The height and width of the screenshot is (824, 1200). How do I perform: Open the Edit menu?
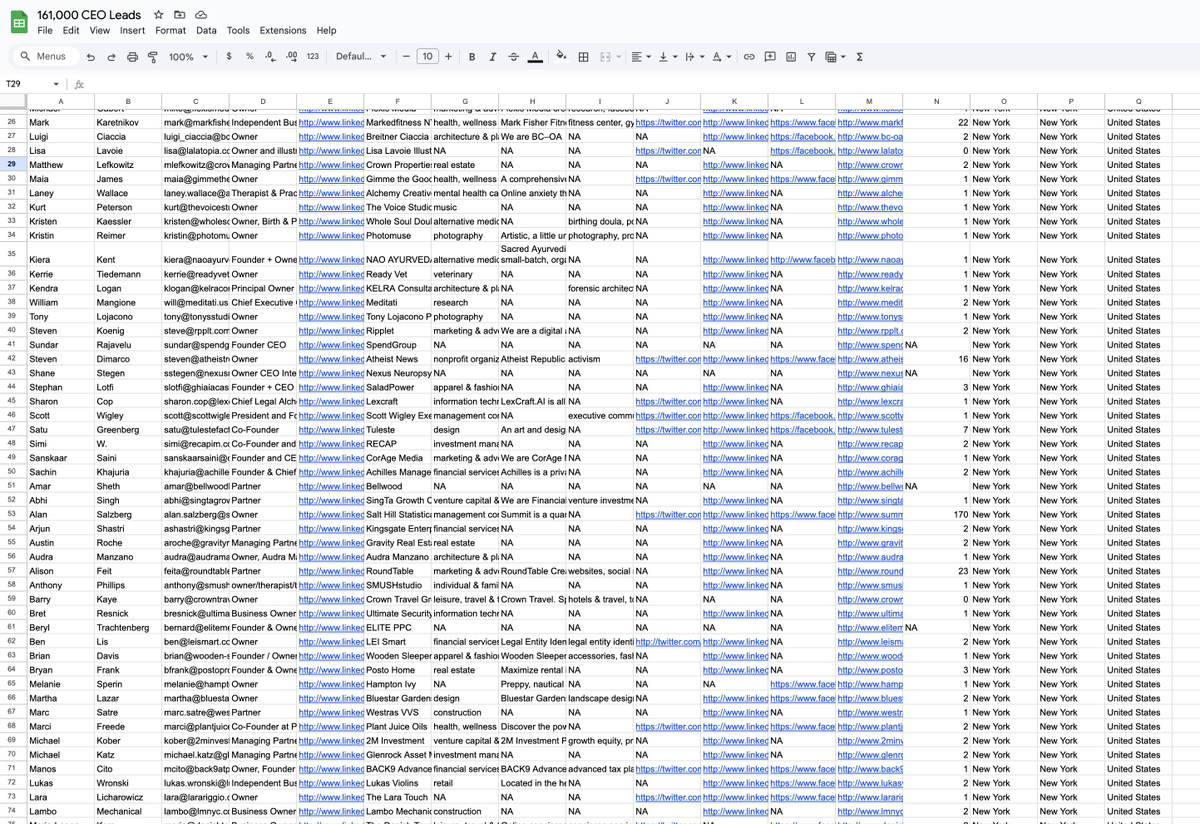click(x=71, y=31)
